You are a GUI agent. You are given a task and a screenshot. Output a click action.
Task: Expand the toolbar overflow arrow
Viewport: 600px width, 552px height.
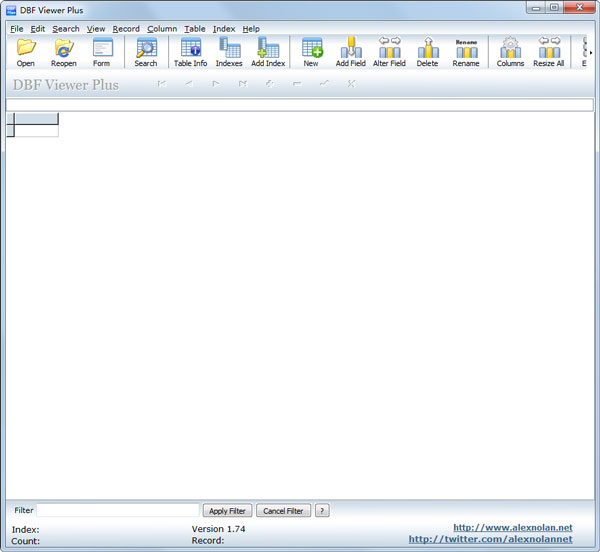pyautogui.click(x=591, y=53)
